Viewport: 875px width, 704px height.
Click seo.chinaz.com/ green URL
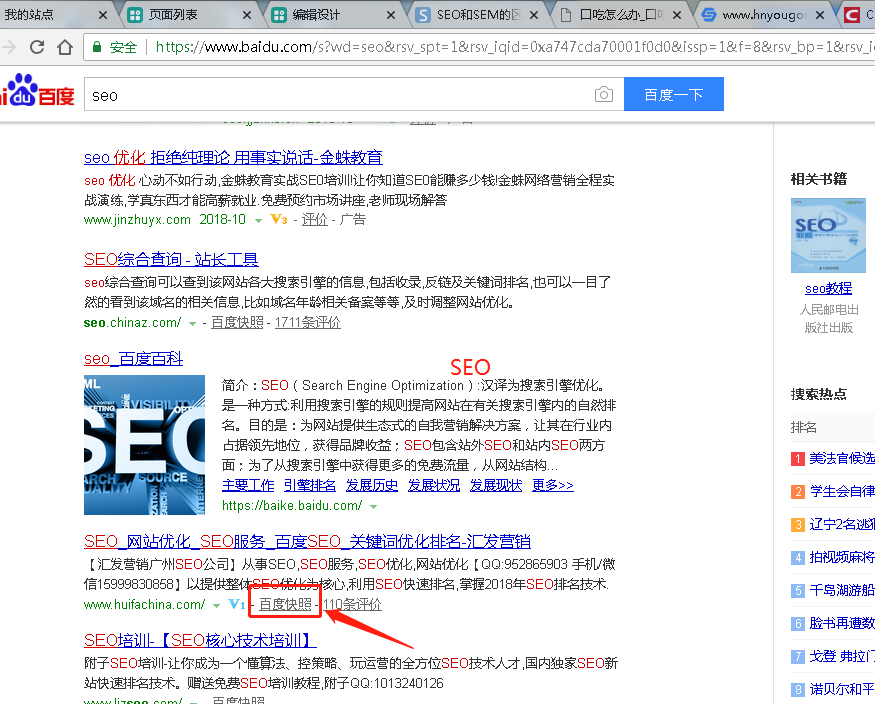pos(132,322)
